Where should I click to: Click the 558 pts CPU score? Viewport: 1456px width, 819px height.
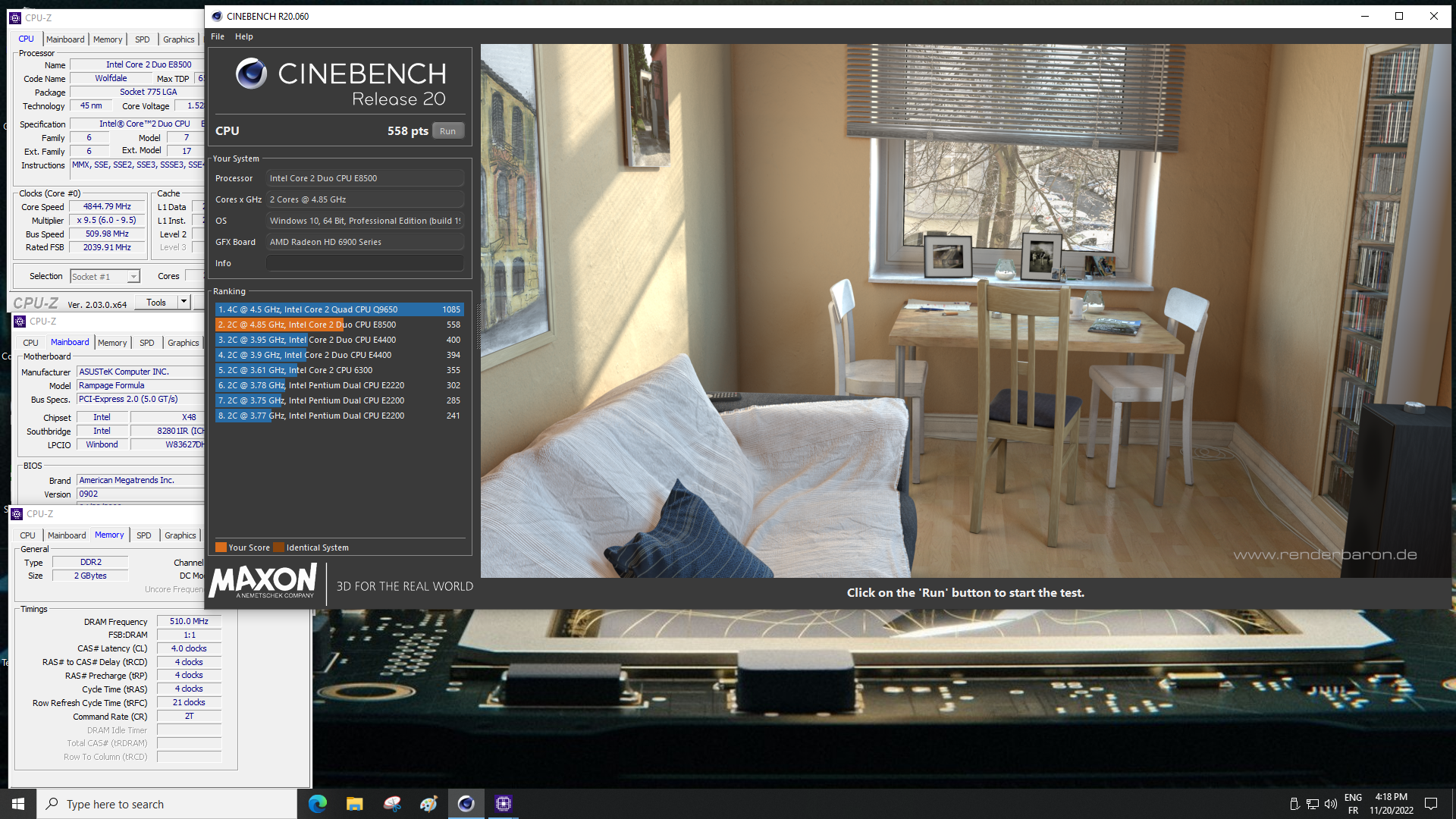408,131
